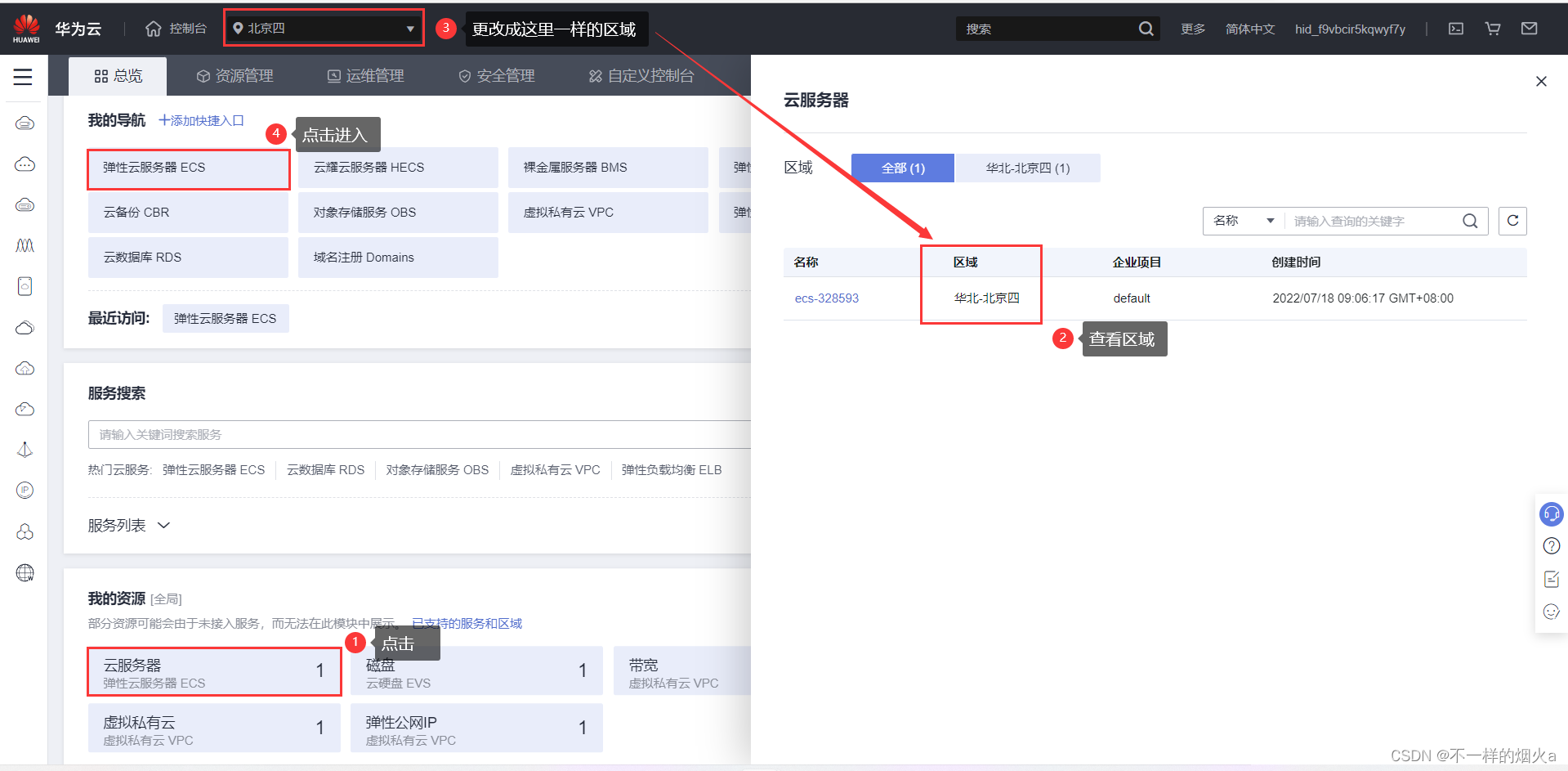Viewport: 1568px width, 771px height.
Task: Open the mail messages icon
Action: click(1530, 29)
